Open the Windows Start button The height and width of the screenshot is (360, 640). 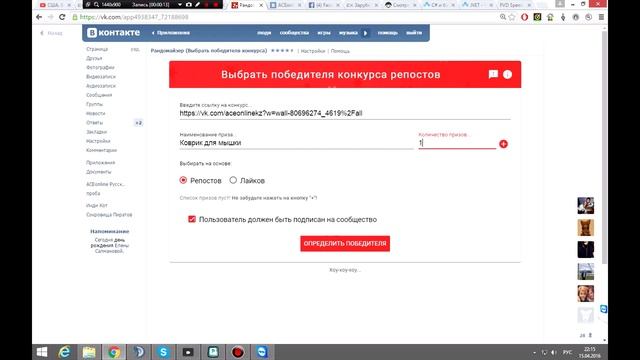point(42,352)
